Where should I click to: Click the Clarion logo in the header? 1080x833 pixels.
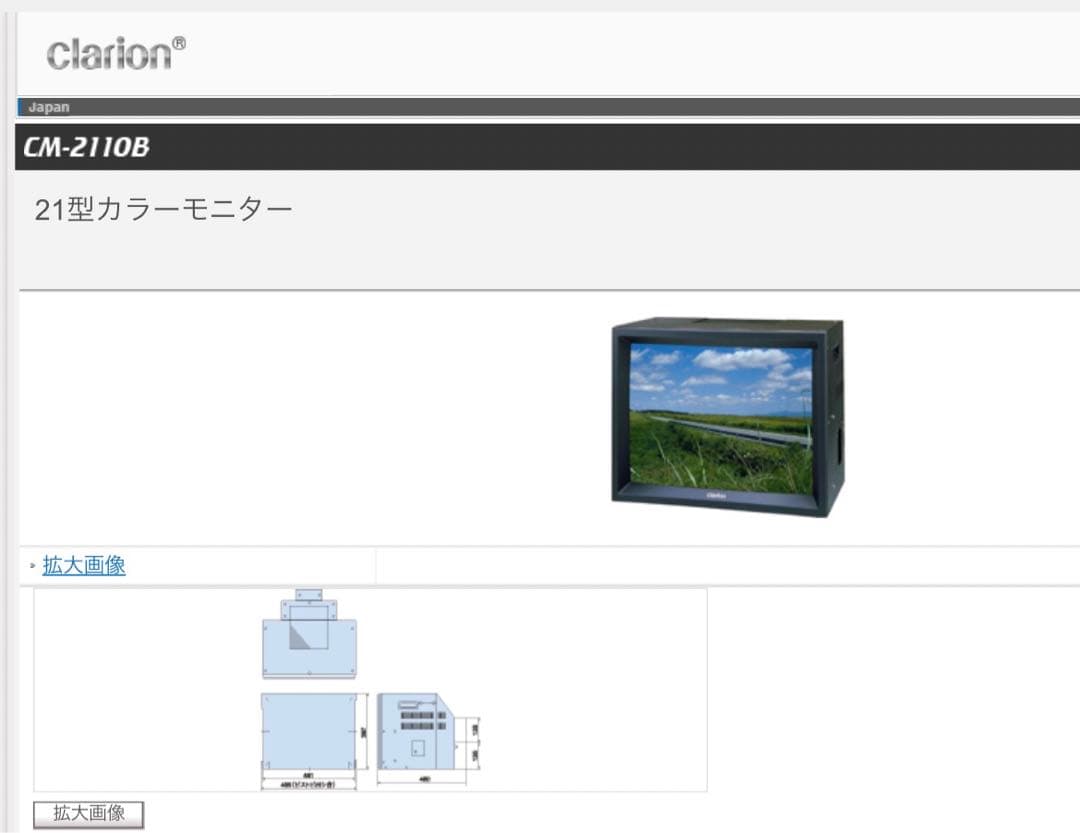(x=109, y=54)
